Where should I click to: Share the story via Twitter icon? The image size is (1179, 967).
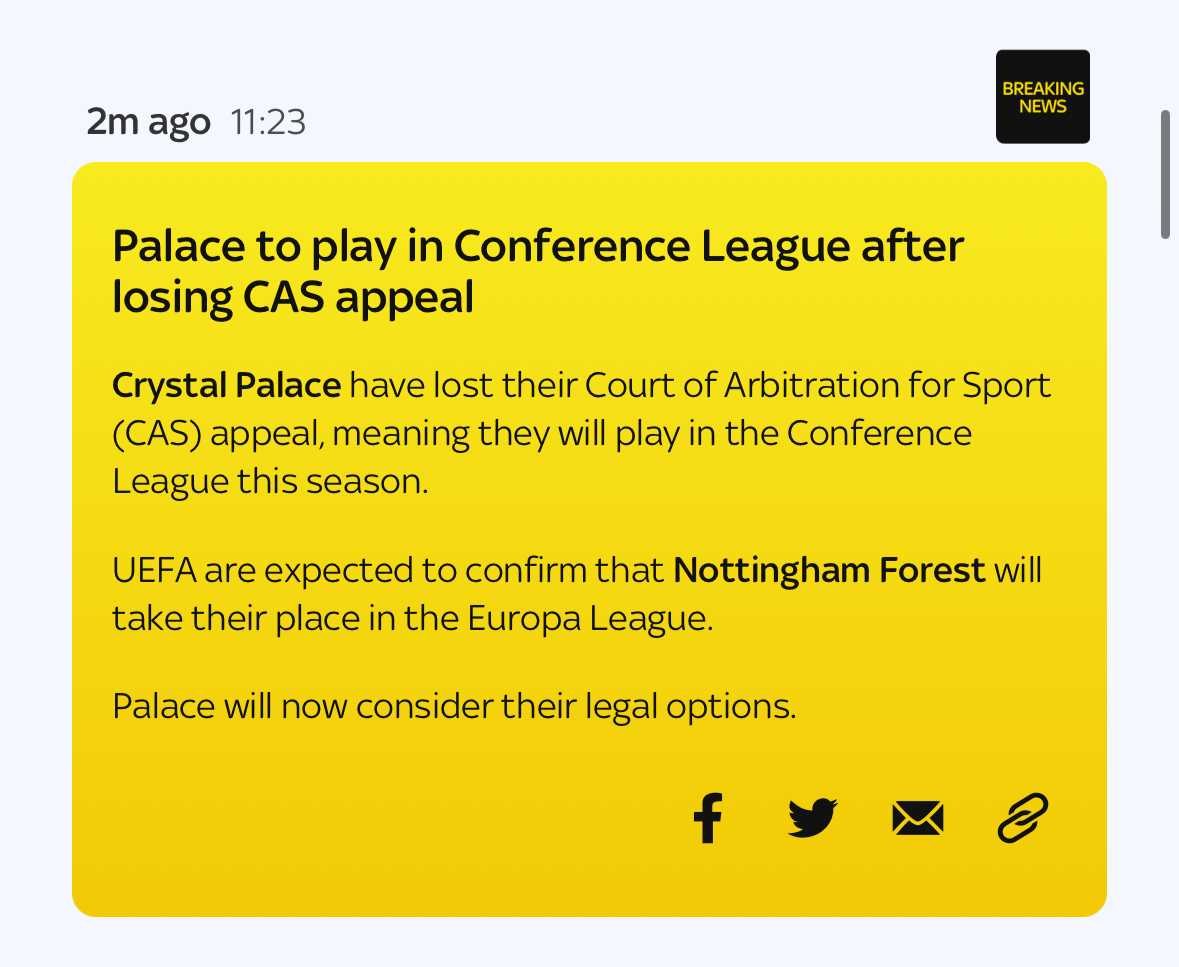click(812, 819)
